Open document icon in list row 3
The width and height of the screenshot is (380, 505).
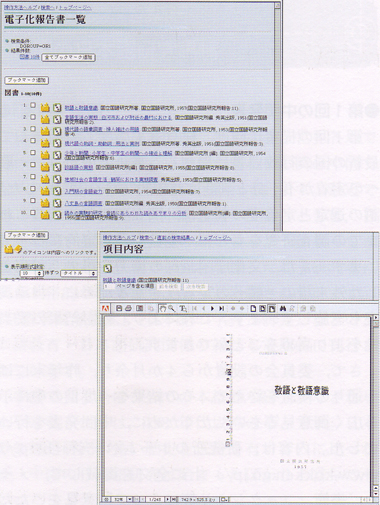[x=57, y=131]
